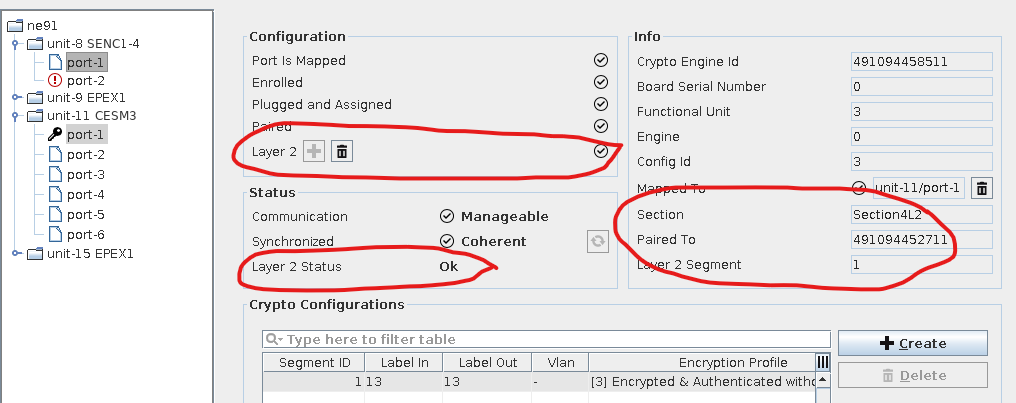Select port-6 in the tree
The height and width of the screenshot is (403, 1016).
(85, 234)
